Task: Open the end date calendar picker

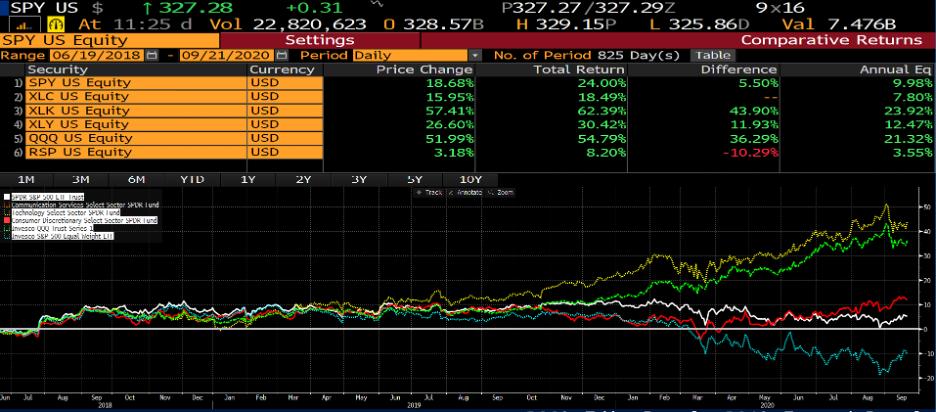Action: pyautogui.click(x=282, y=56)
